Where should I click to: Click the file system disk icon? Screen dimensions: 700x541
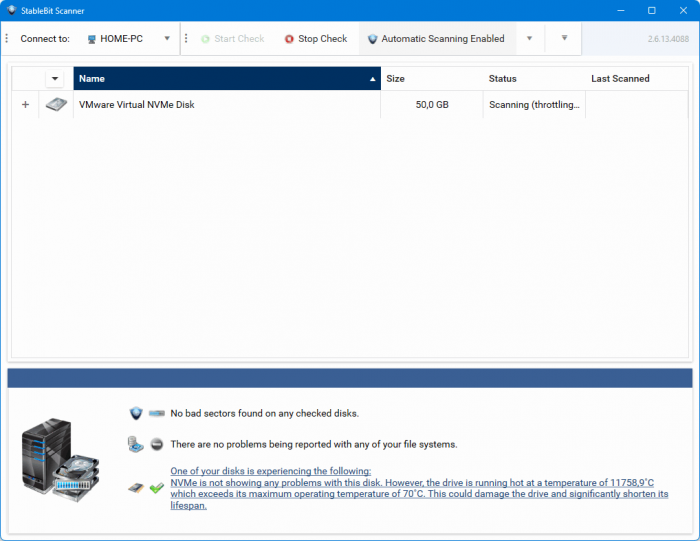(135, 444)
